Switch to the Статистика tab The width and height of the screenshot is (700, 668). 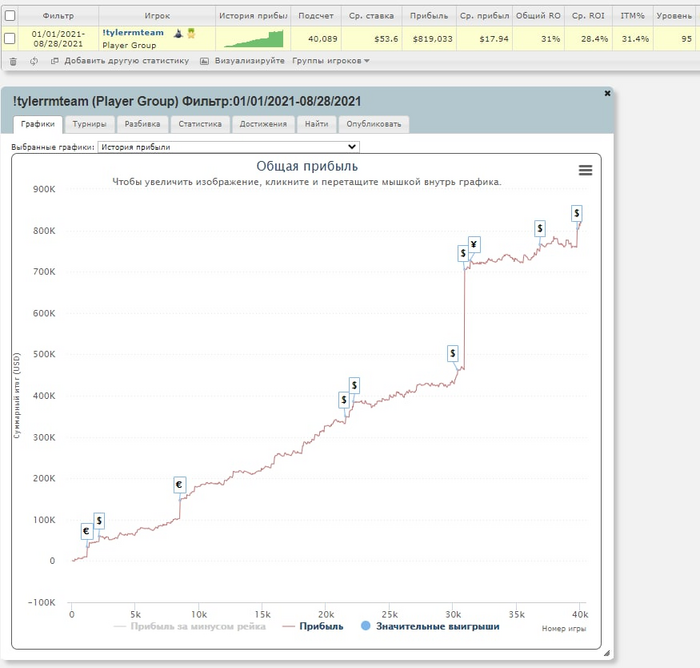click(200, 124)
